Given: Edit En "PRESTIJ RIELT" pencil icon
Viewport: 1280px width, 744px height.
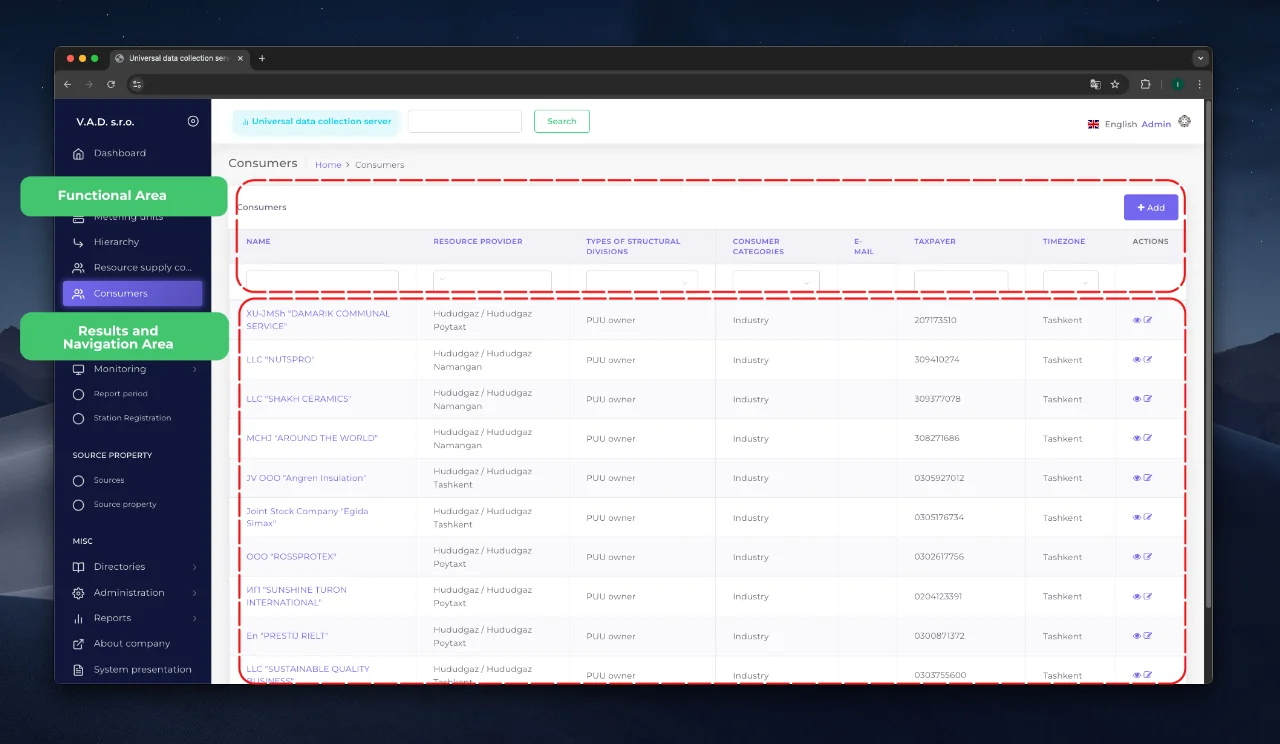Looking at the screenshot, I should point(1148,636).
